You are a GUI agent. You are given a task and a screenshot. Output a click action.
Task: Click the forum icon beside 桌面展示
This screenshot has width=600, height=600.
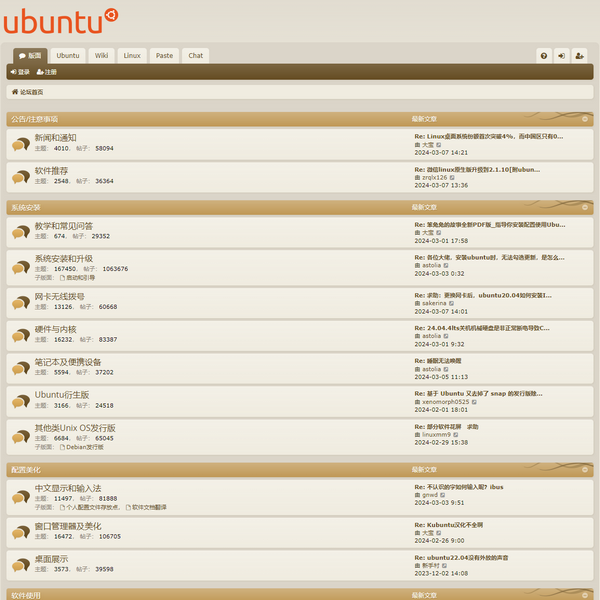20,564
